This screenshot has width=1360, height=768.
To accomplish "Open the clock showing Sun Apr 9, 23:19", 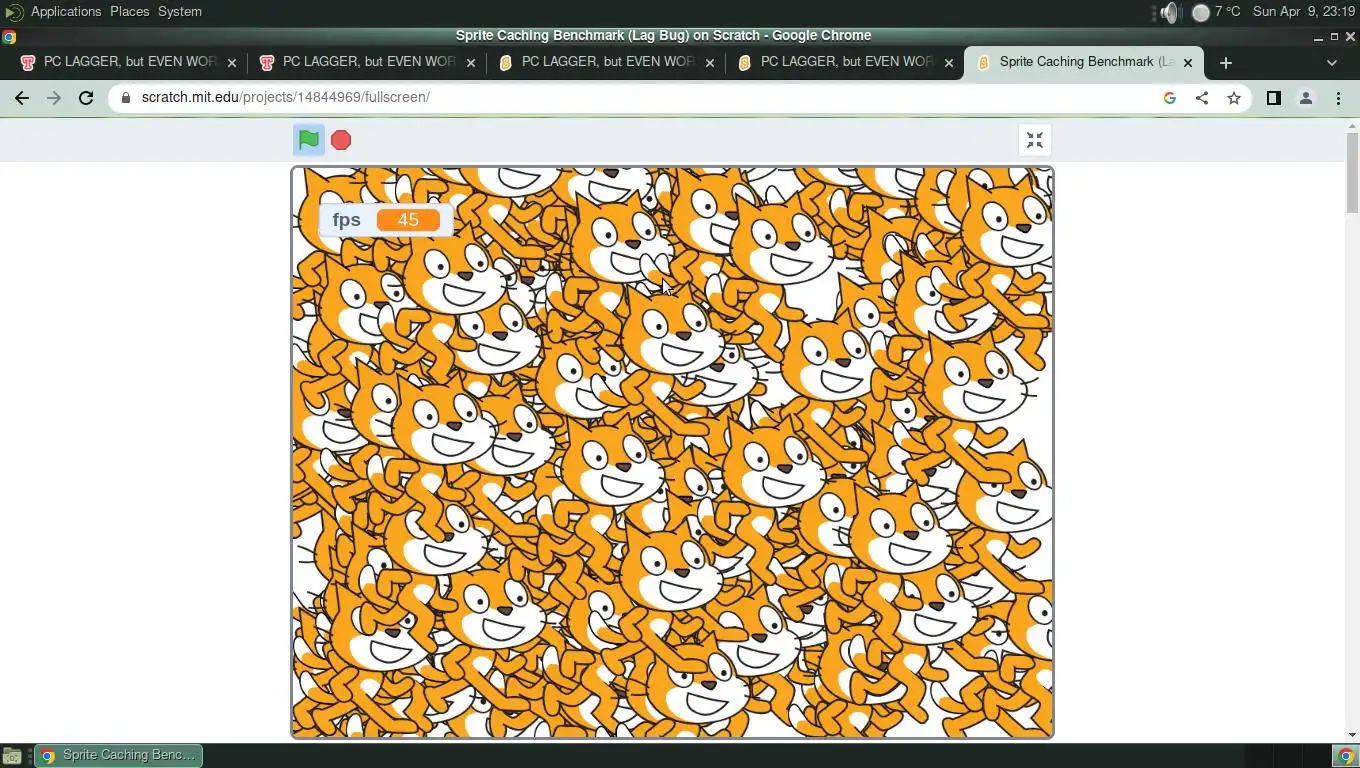I will (x=1303, y=12).
